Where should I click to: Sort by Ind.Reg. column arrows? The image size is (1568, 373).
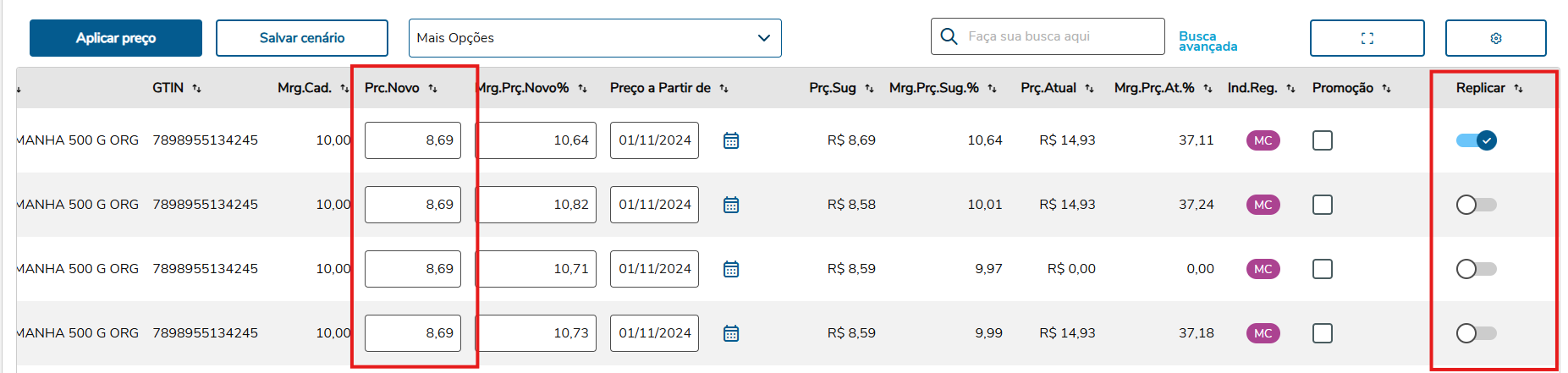(1290, 88)
